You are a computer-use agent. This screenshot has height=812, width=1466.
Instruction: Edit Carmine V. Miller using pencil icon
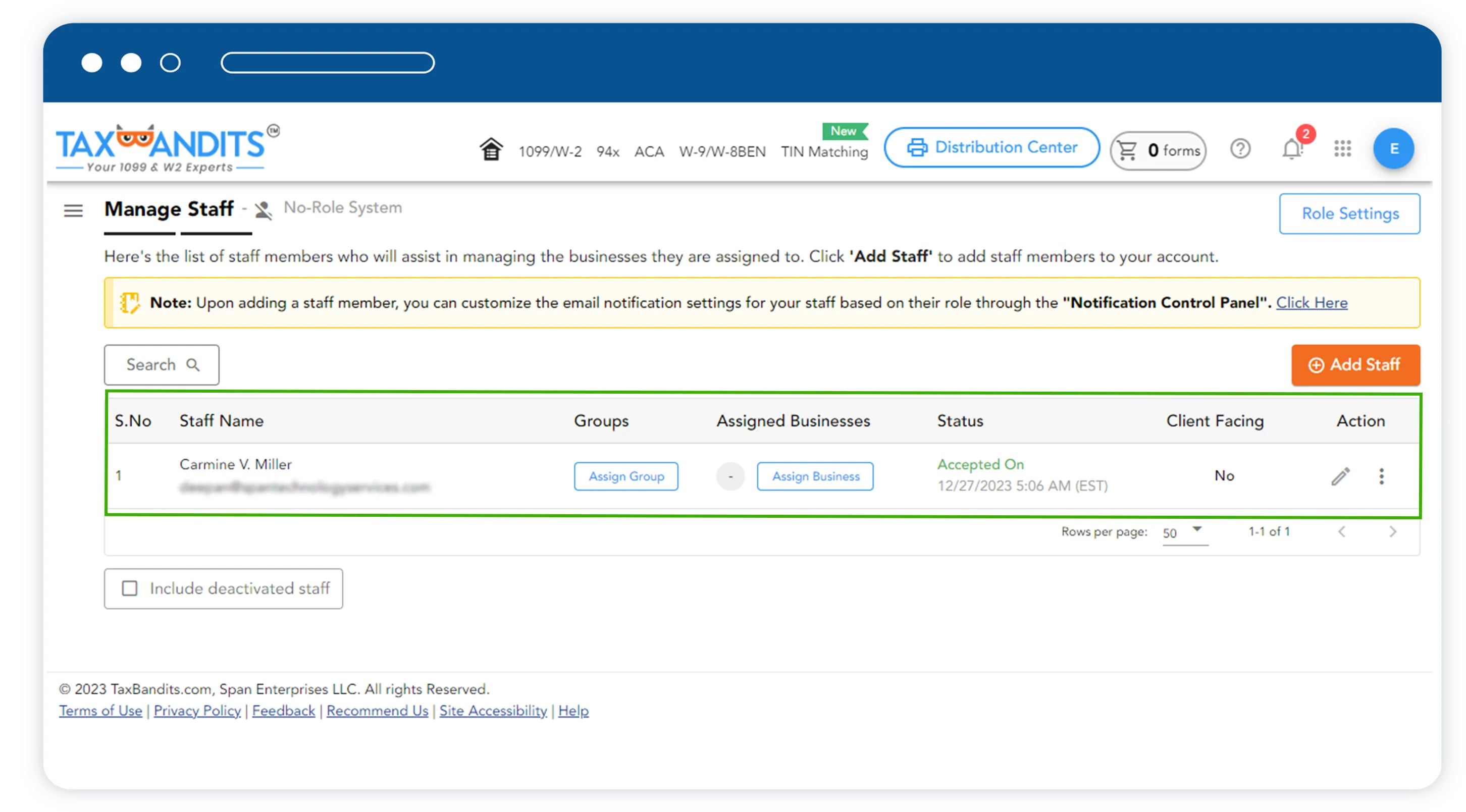[1340, 476]
